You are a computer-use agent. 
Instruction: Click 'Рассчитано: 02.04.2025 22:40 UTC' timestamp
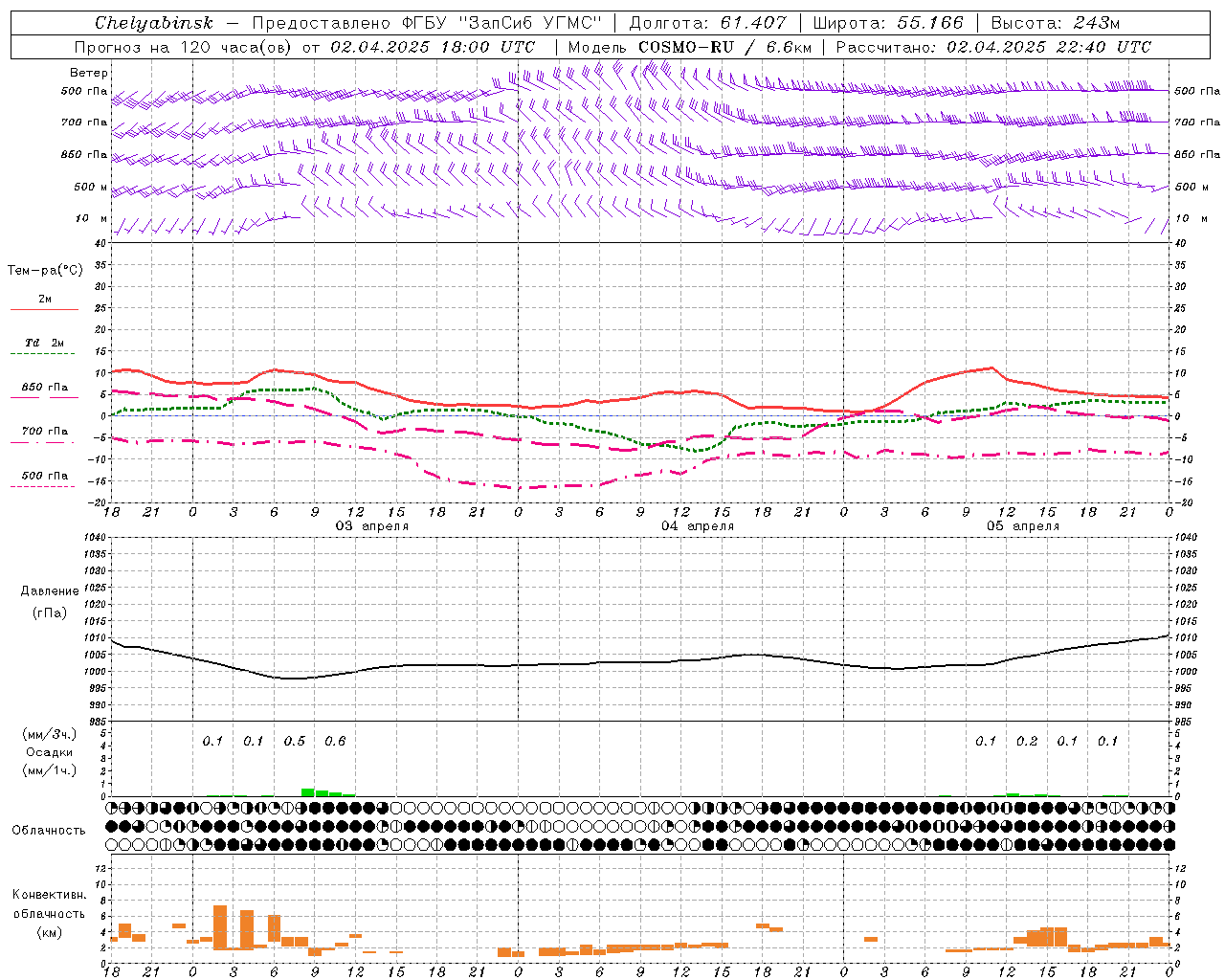pyautogui.click(x=993, y=47)
